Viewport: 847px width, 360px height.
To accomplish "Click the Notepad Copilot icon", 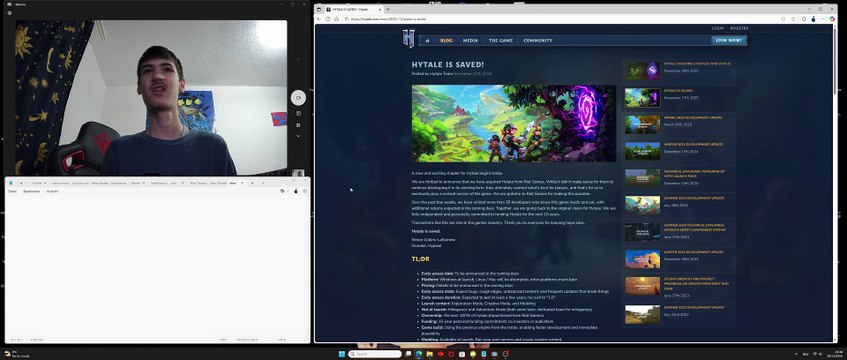I will pyautogui.click(x=282, y=191).
